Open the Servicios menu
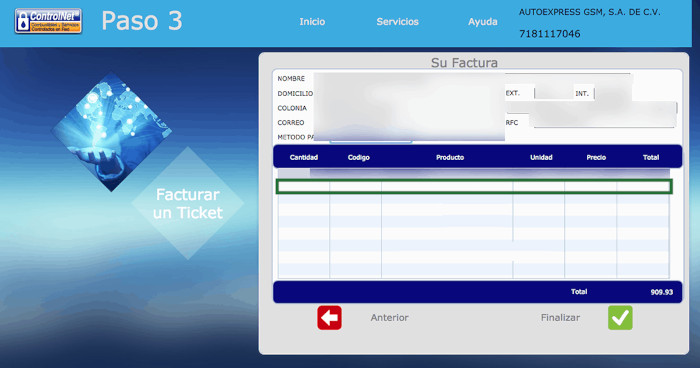 pyautogui.click(x=397, y=21)
